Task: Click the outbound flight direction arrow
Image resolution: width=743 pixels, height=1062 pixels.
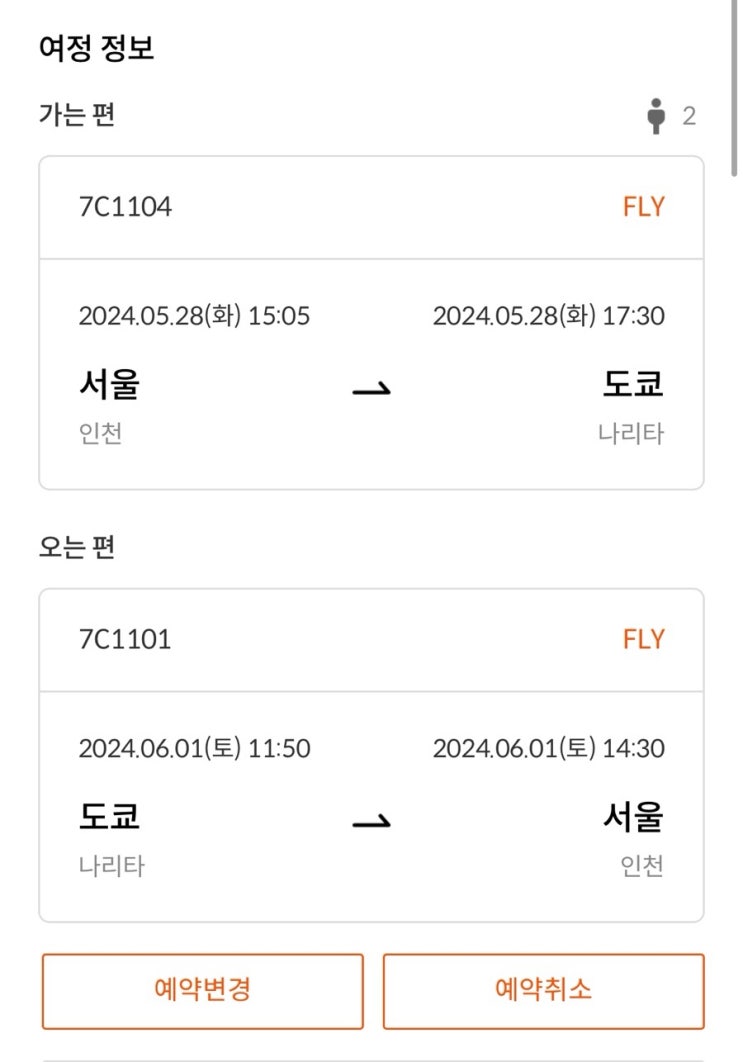Action: pos(371,388)
